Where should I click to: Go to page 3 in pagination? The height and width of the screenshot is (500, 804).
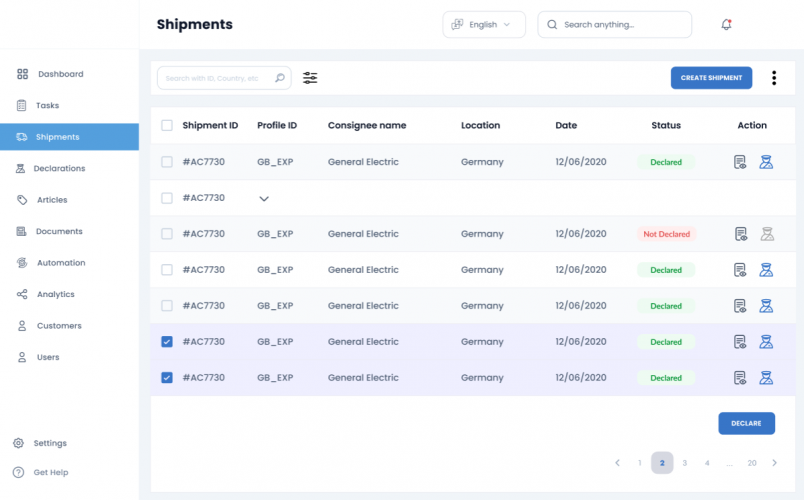tap(684, 463)
